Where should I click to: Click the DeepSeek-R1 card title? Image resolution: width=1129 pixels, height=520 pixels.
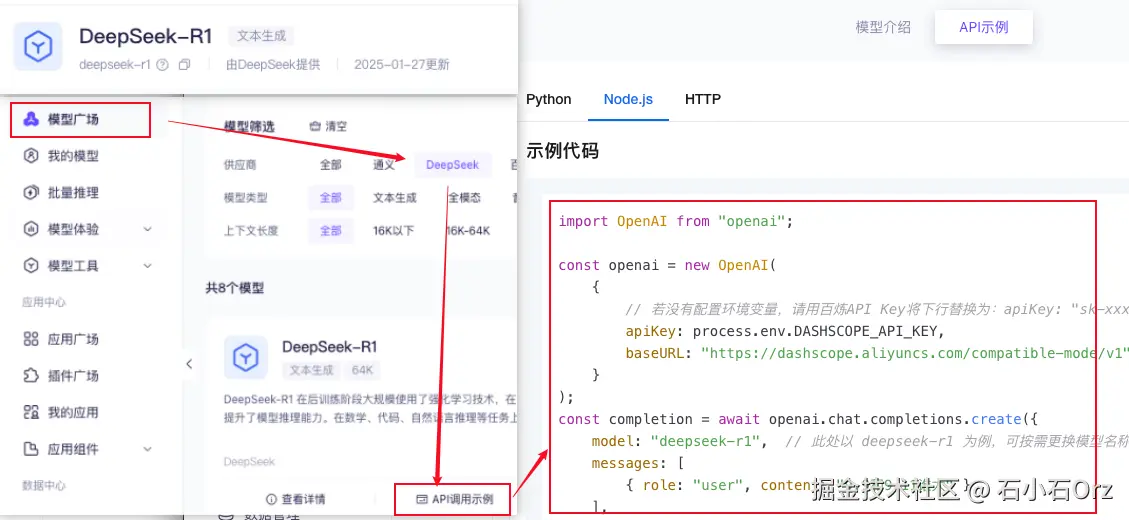[x=330, y=346]
